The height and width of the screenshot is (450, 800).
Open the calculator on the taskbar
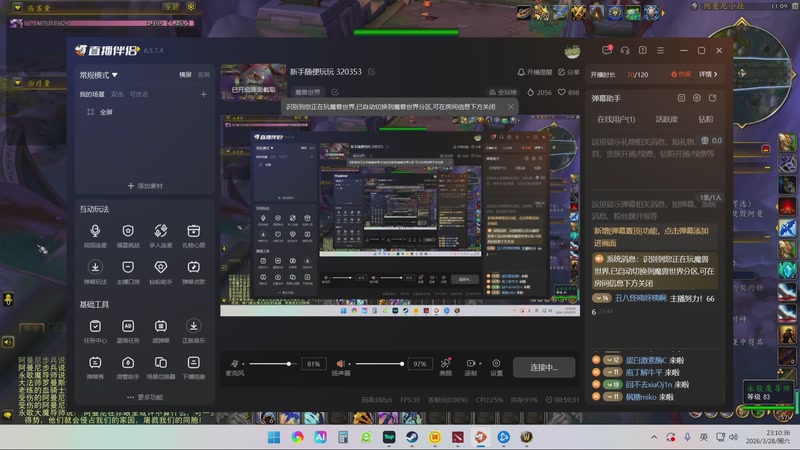tap(343, 437)
